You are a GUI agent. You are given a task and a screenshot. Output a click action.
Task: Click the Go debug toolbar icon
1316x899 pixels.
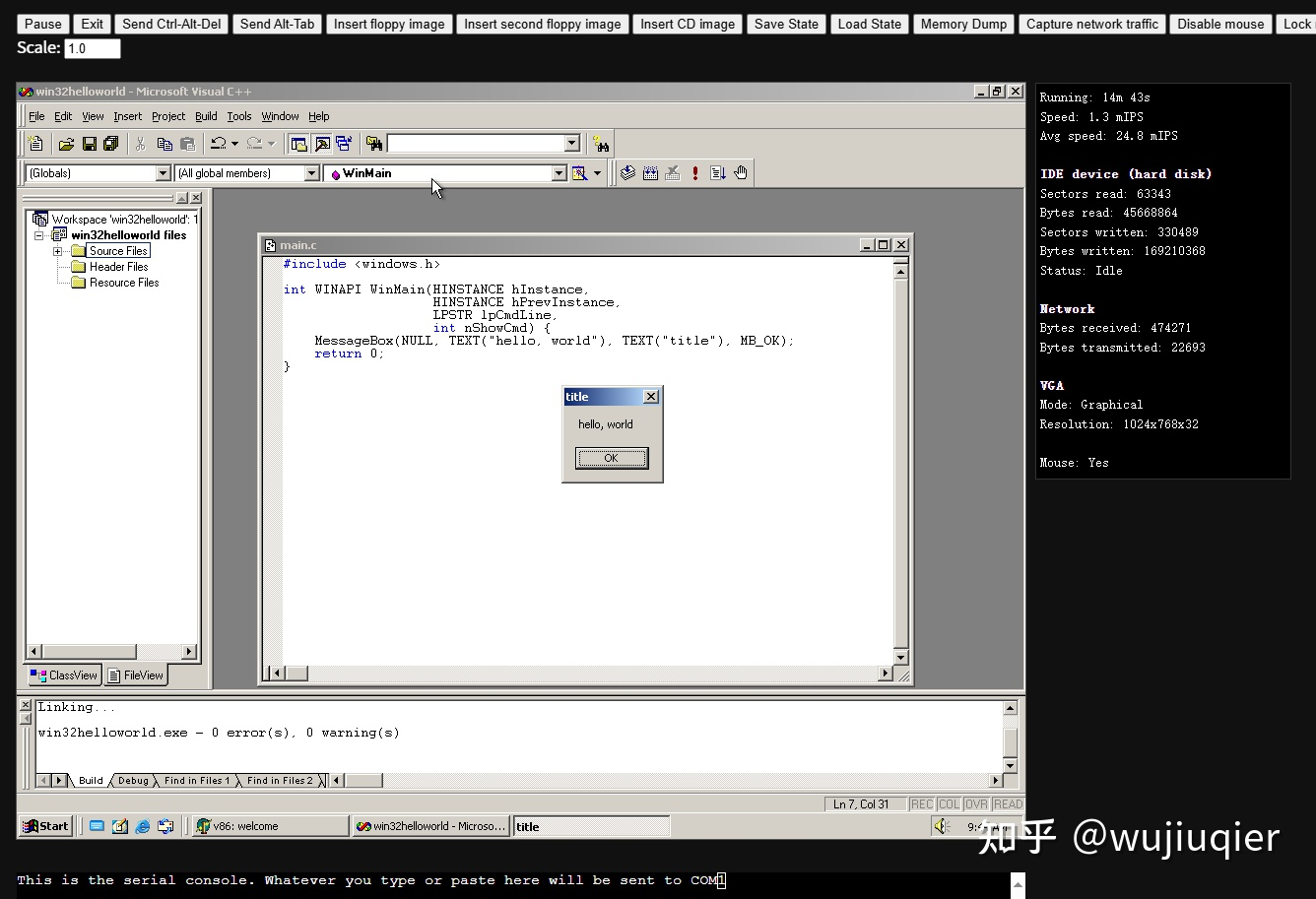point(718,173)
